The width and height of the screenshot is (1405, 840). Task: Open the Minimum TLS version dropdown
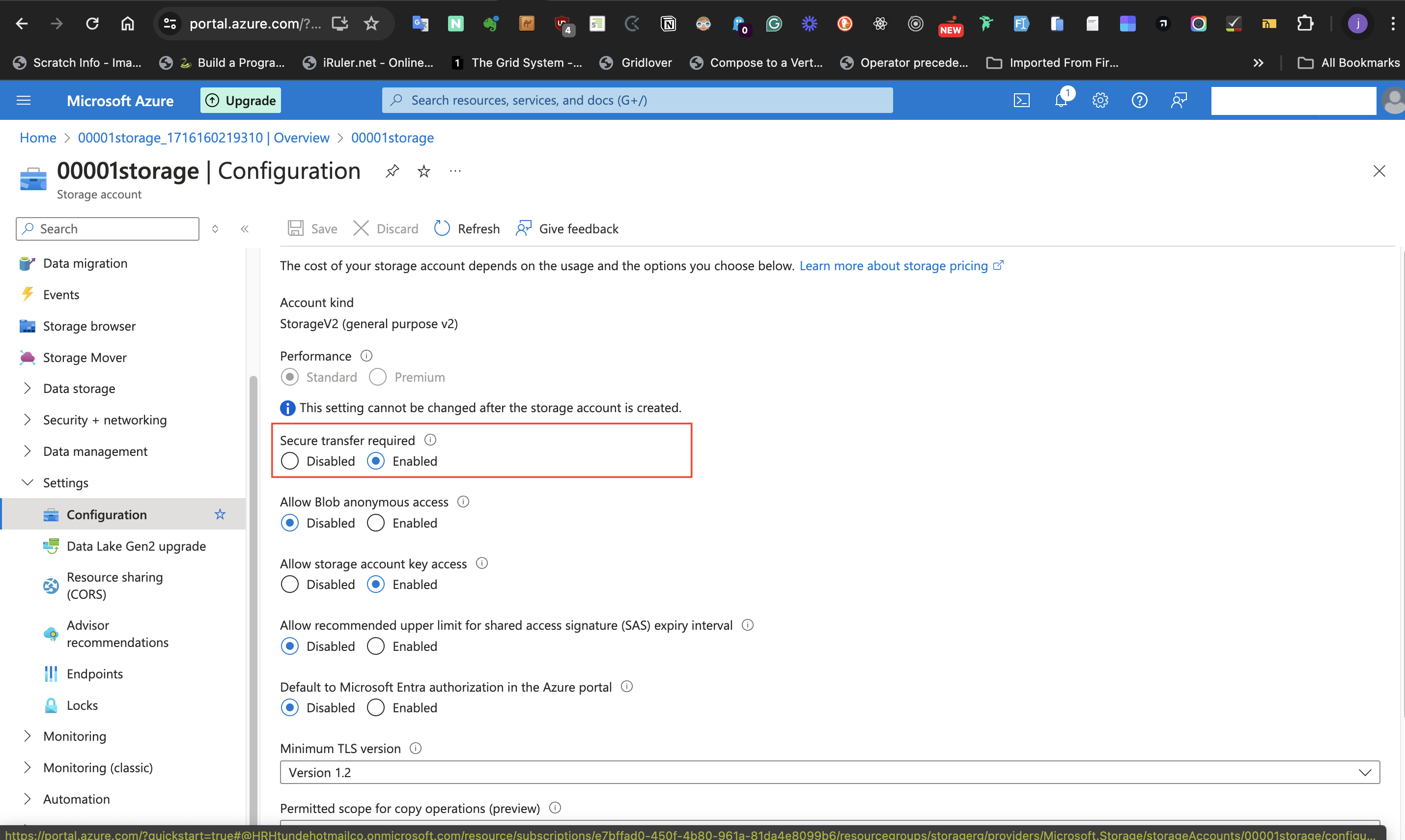[x=829, y=772]
